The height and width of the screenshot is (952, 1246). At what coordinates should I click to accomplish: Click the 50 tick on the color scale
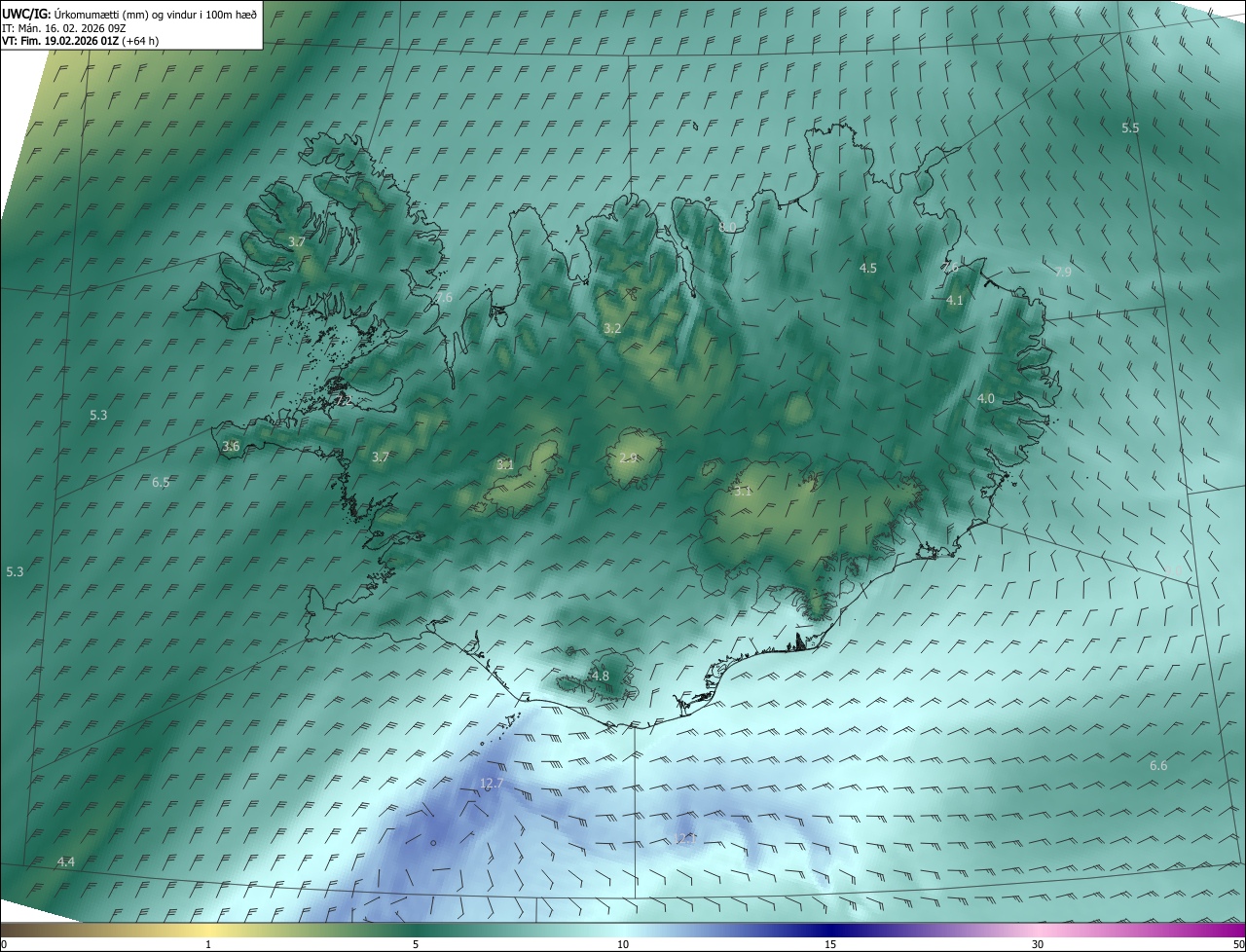click(1238, 944)
